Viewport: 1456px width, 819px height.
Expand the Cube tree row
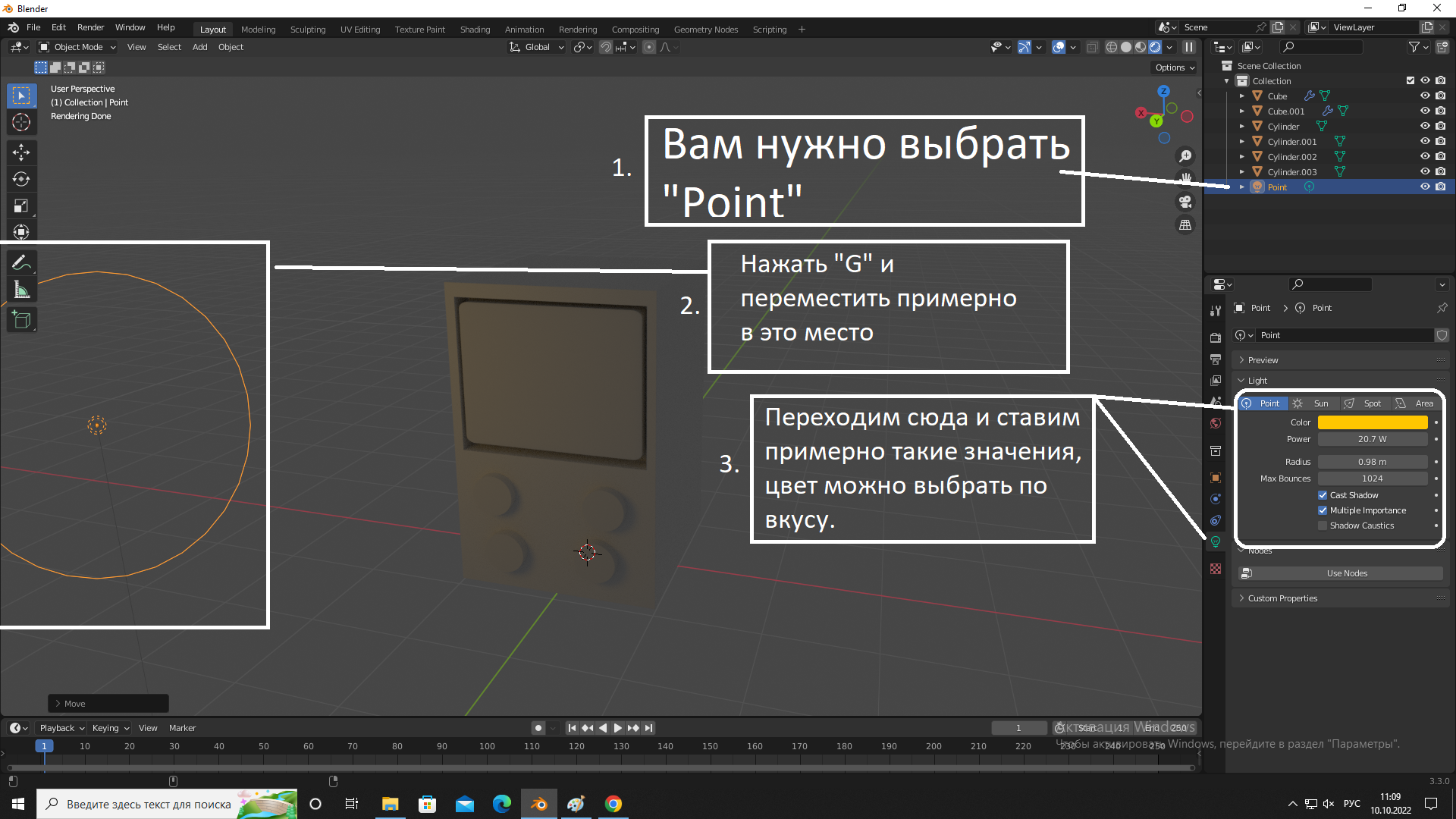(x=1241, y=96)
